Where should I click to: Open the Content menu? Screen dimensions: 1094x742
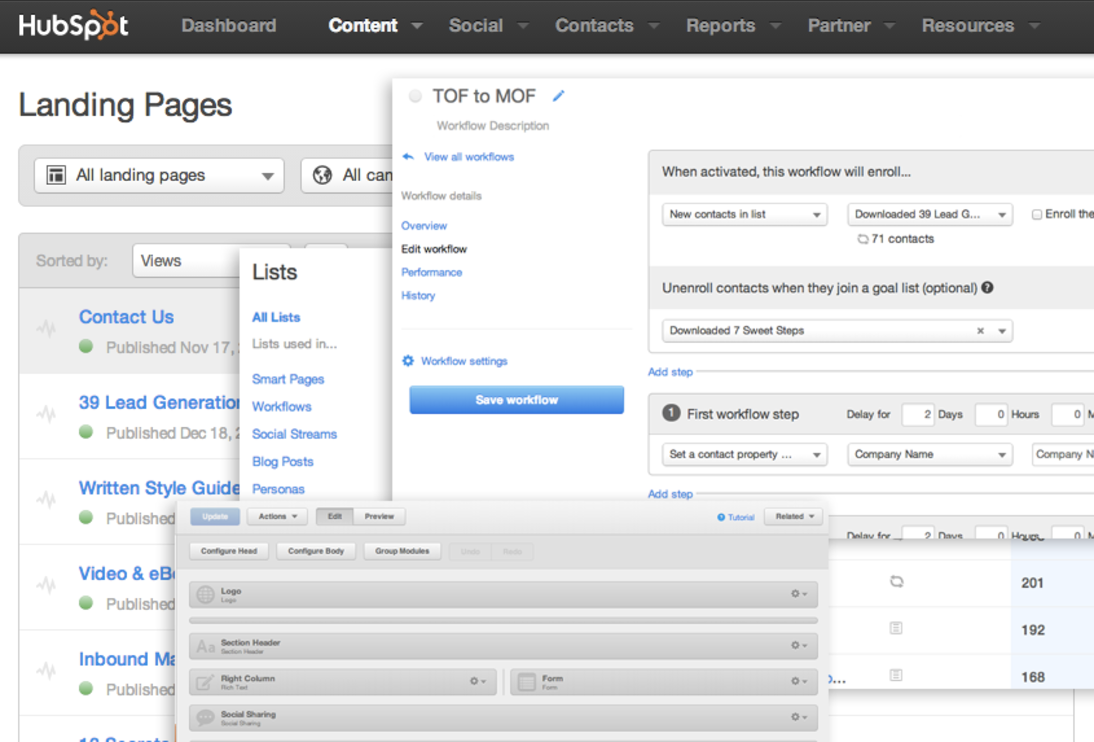375,26
